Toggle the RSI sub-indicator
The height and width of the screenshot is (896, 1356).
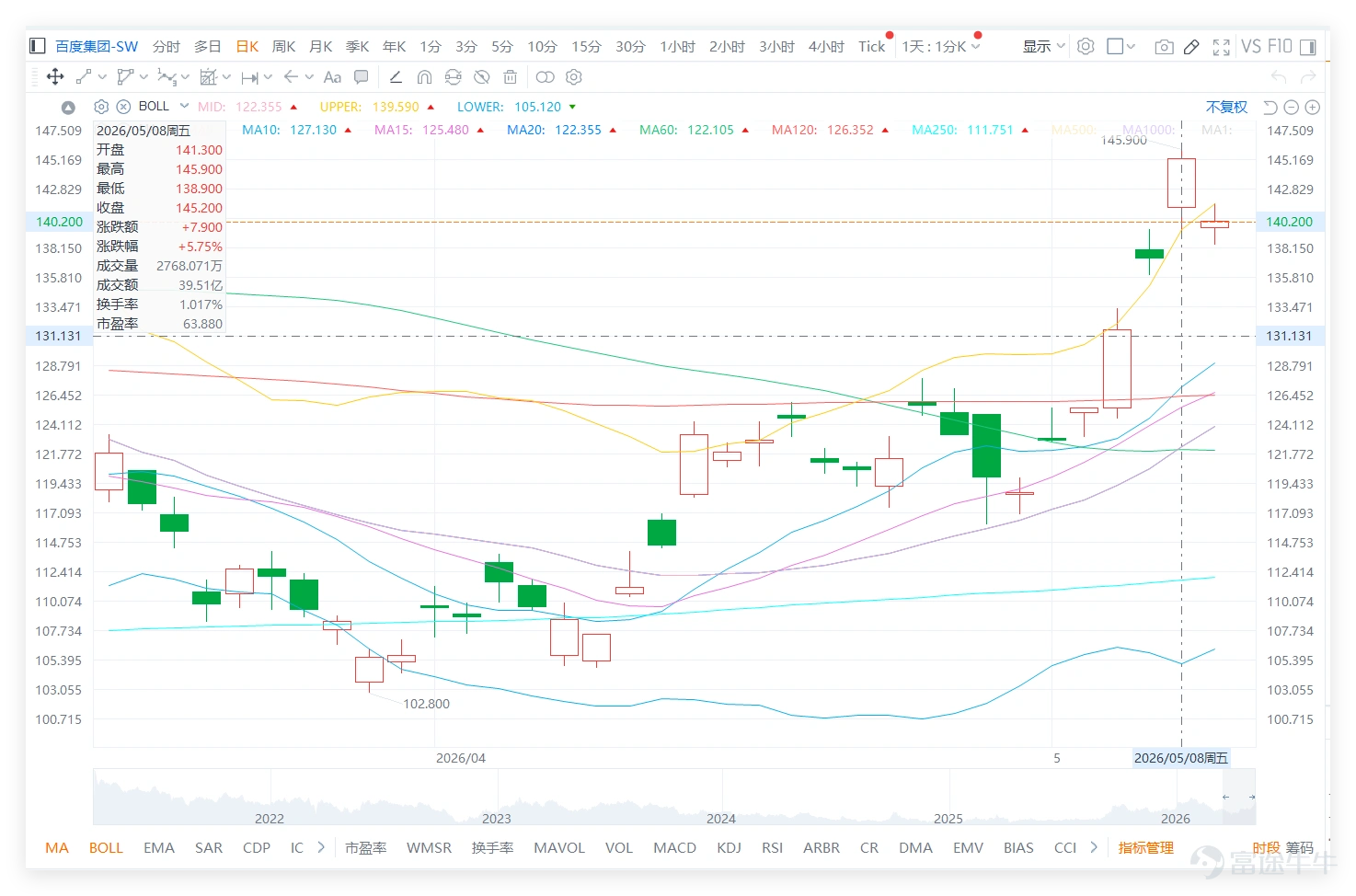tap(772, 847)
